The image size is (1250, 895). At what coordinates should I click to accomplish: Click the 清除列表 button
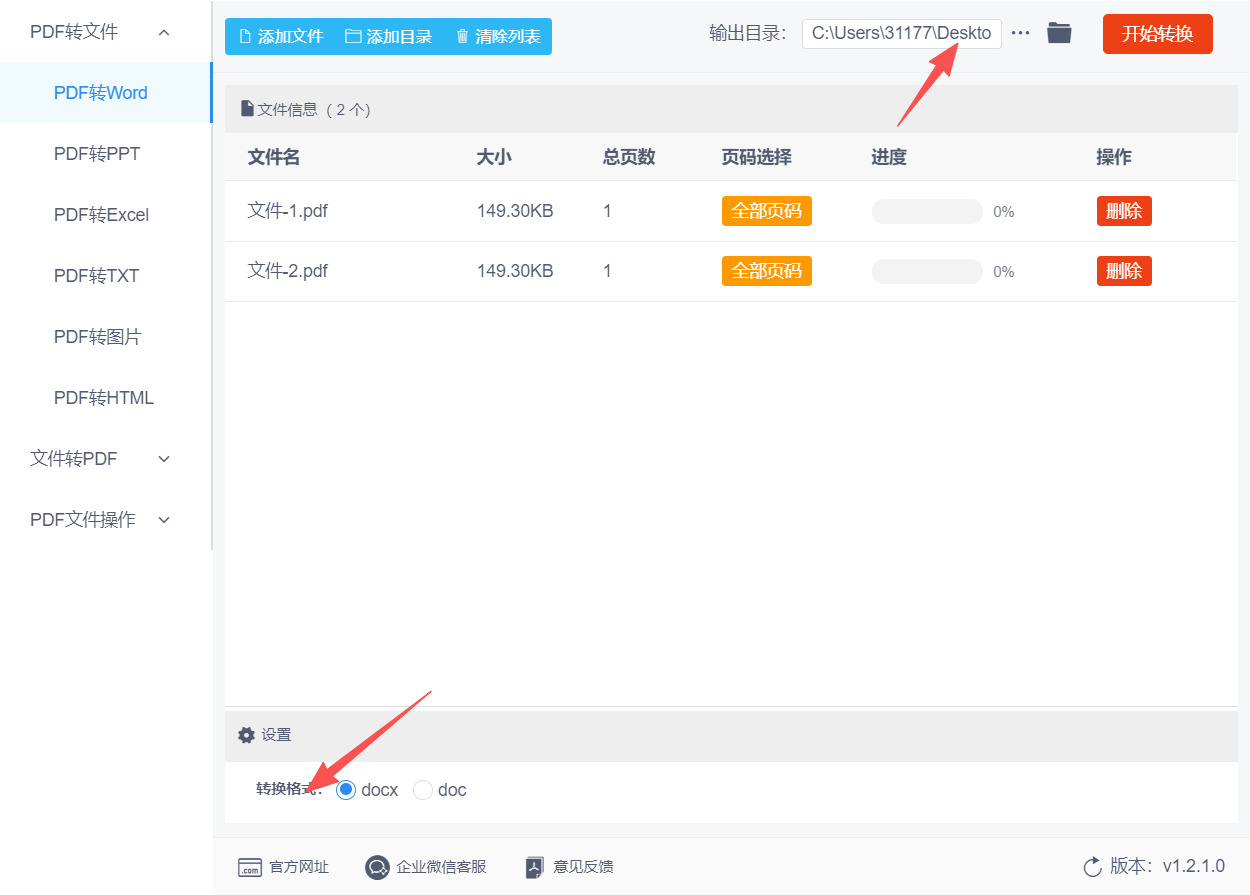pos(498,37)
